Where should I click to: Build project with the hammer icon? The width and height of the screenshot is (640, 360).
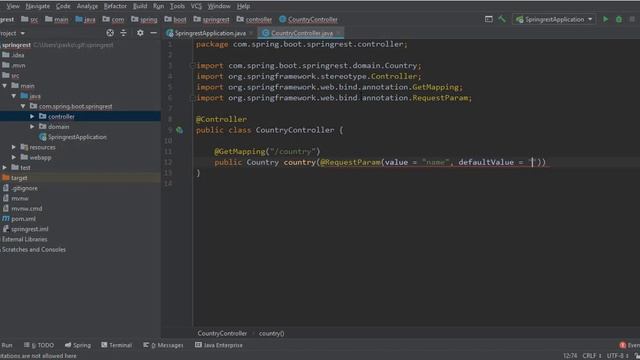(x=502, y=19)
